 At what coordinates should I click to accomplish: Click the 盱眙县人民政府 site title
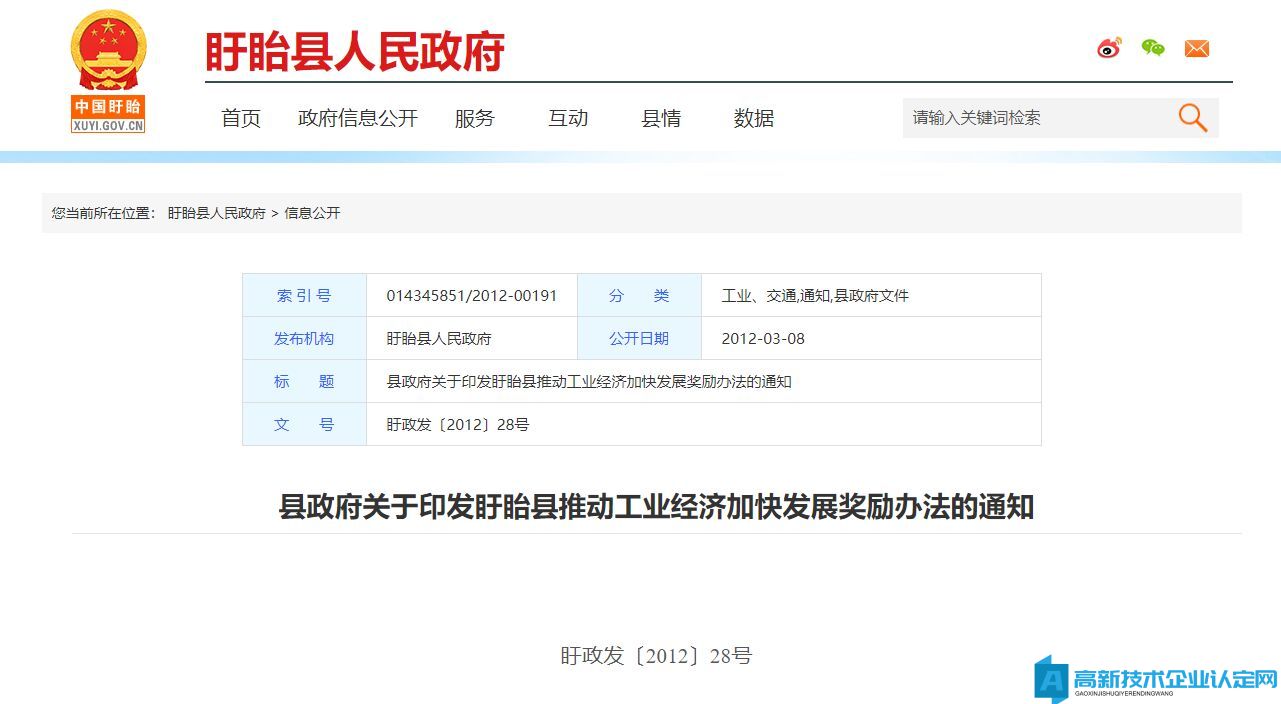click(x=355, y=52)
